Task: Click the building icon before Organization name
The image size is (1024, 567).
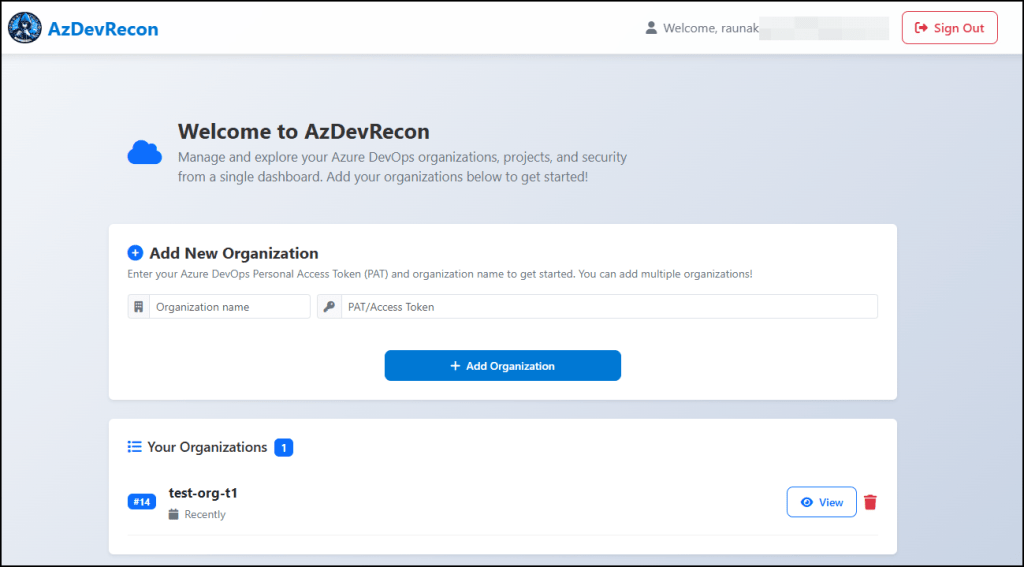Action: tap(138, 306)
